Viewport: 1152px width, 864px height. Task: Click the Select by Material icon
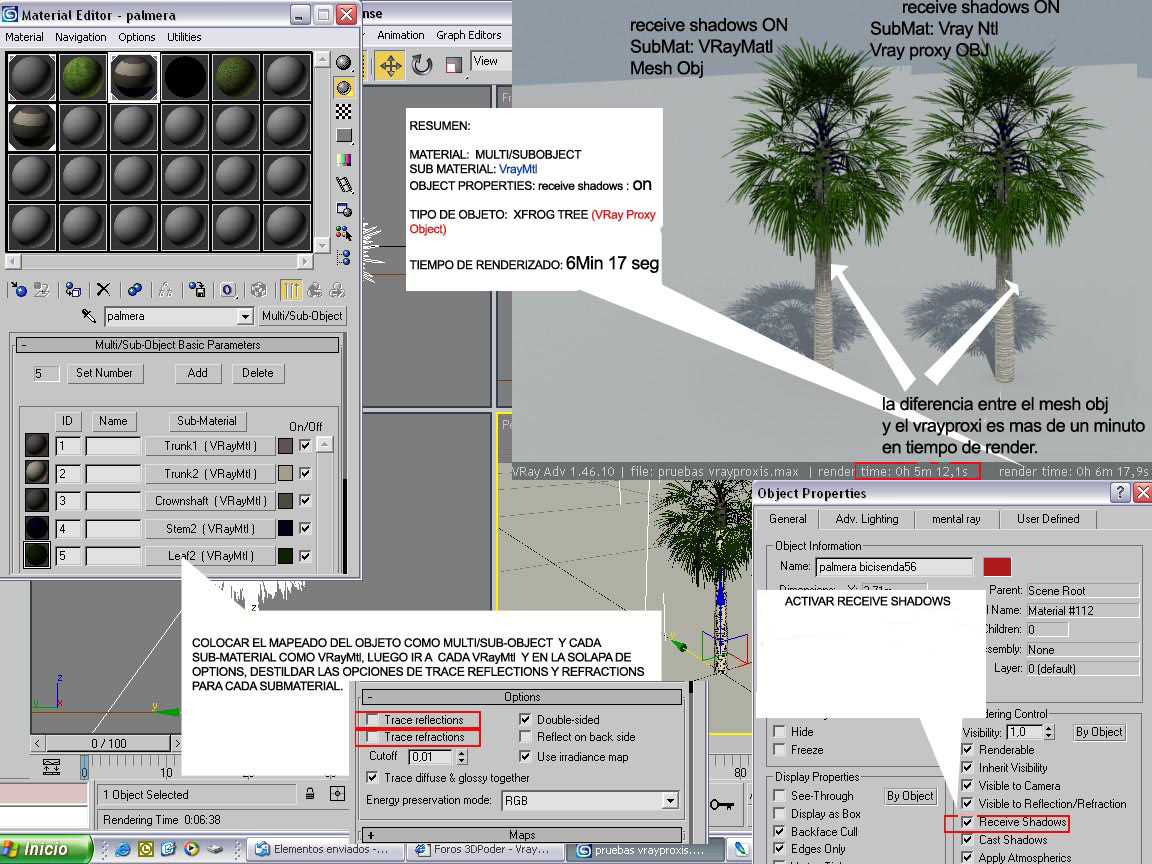343,234
